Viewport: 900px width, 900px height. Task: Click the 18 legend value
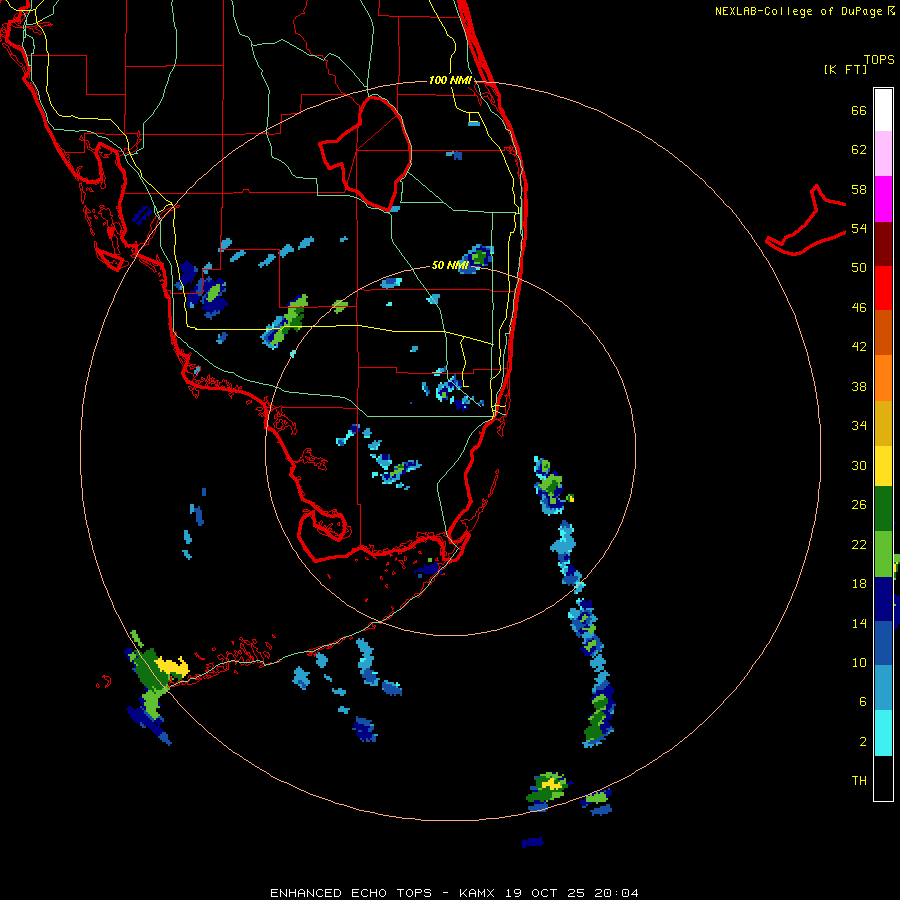(859, 584)
